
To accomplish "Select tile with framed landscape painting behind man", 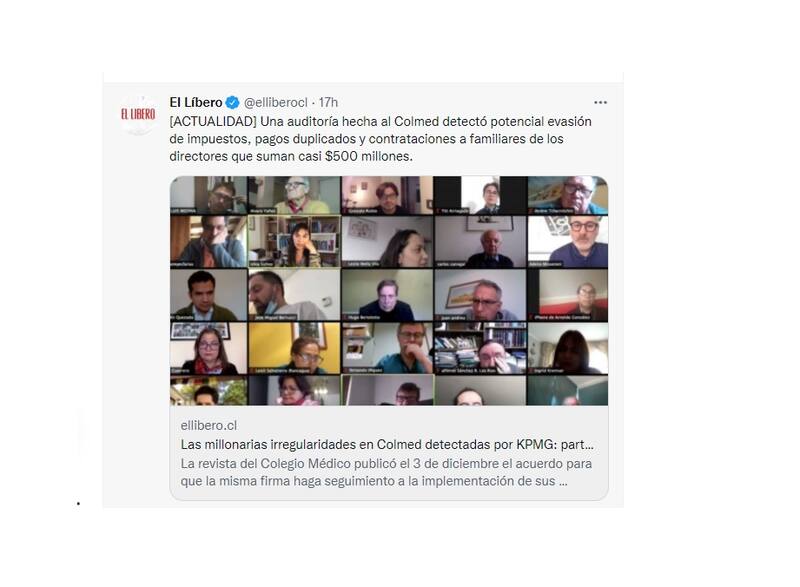I will 480,295.
